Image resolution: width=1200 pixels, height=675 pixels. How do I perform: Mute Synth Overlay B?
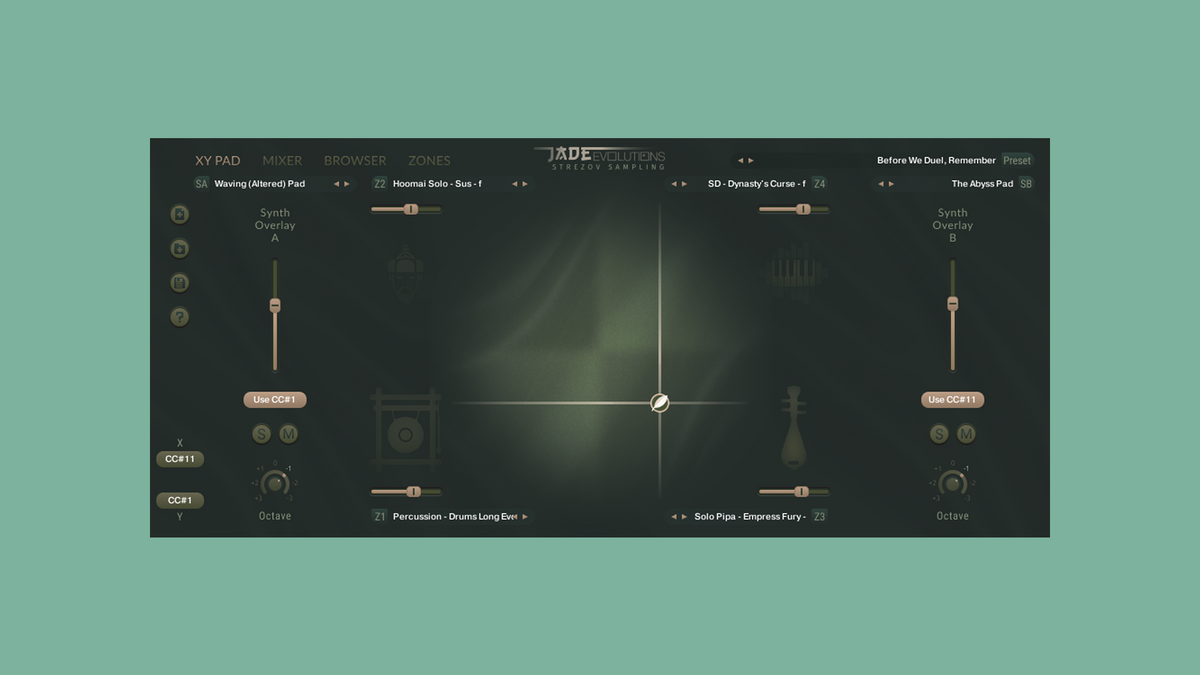tap(967, 434)
